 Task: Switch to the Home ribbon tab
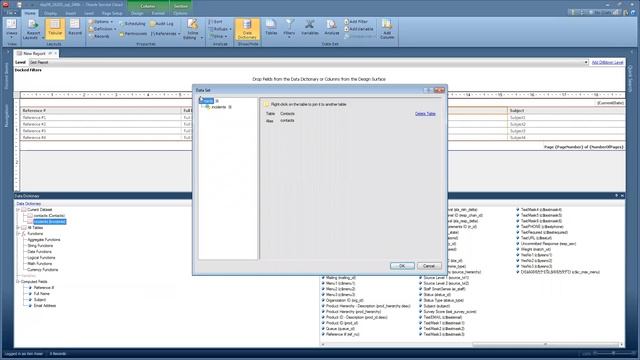click(x=30, y=13)
